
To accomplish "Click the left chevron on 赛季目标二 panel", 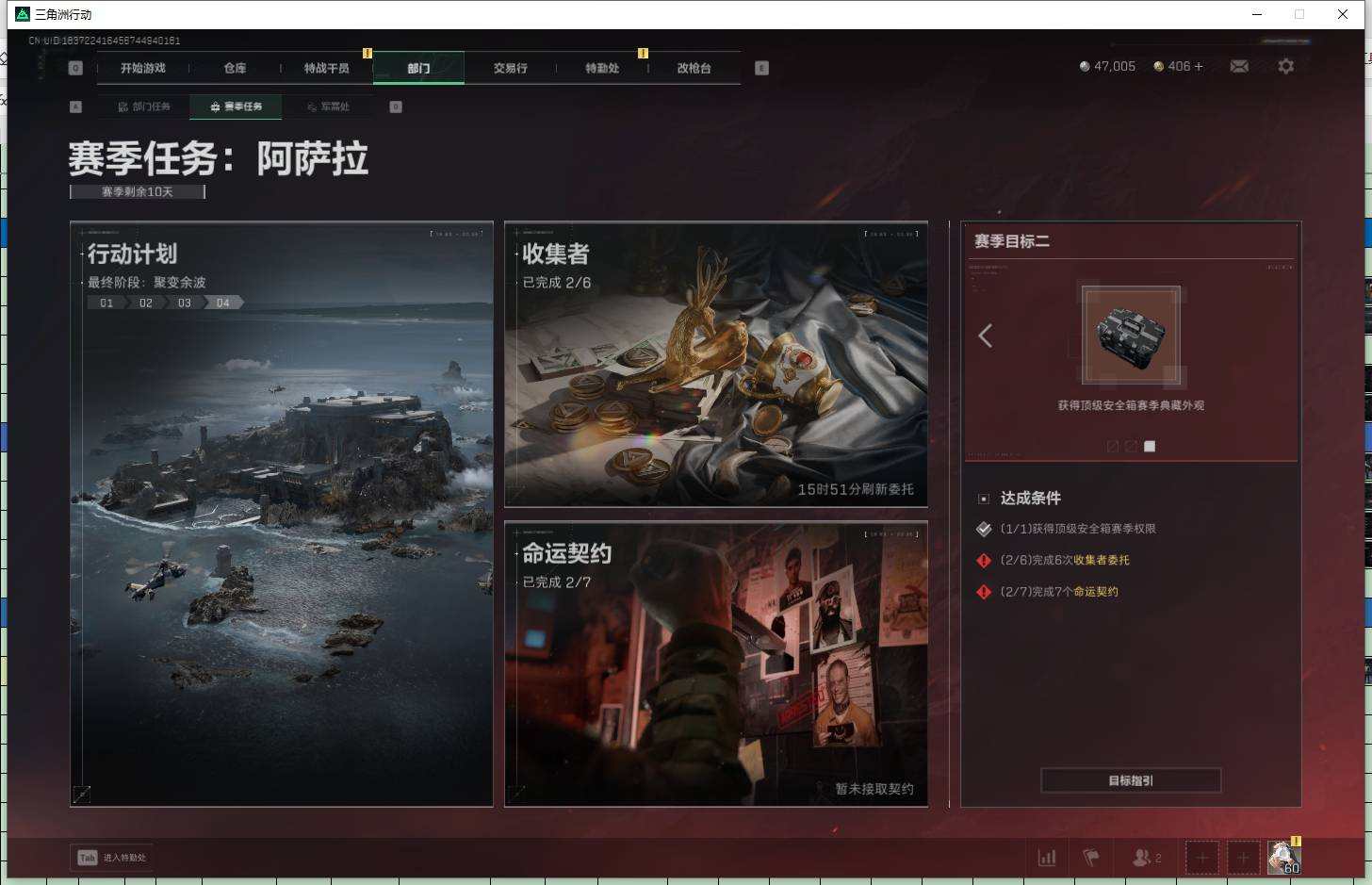I will coord(985,336).
